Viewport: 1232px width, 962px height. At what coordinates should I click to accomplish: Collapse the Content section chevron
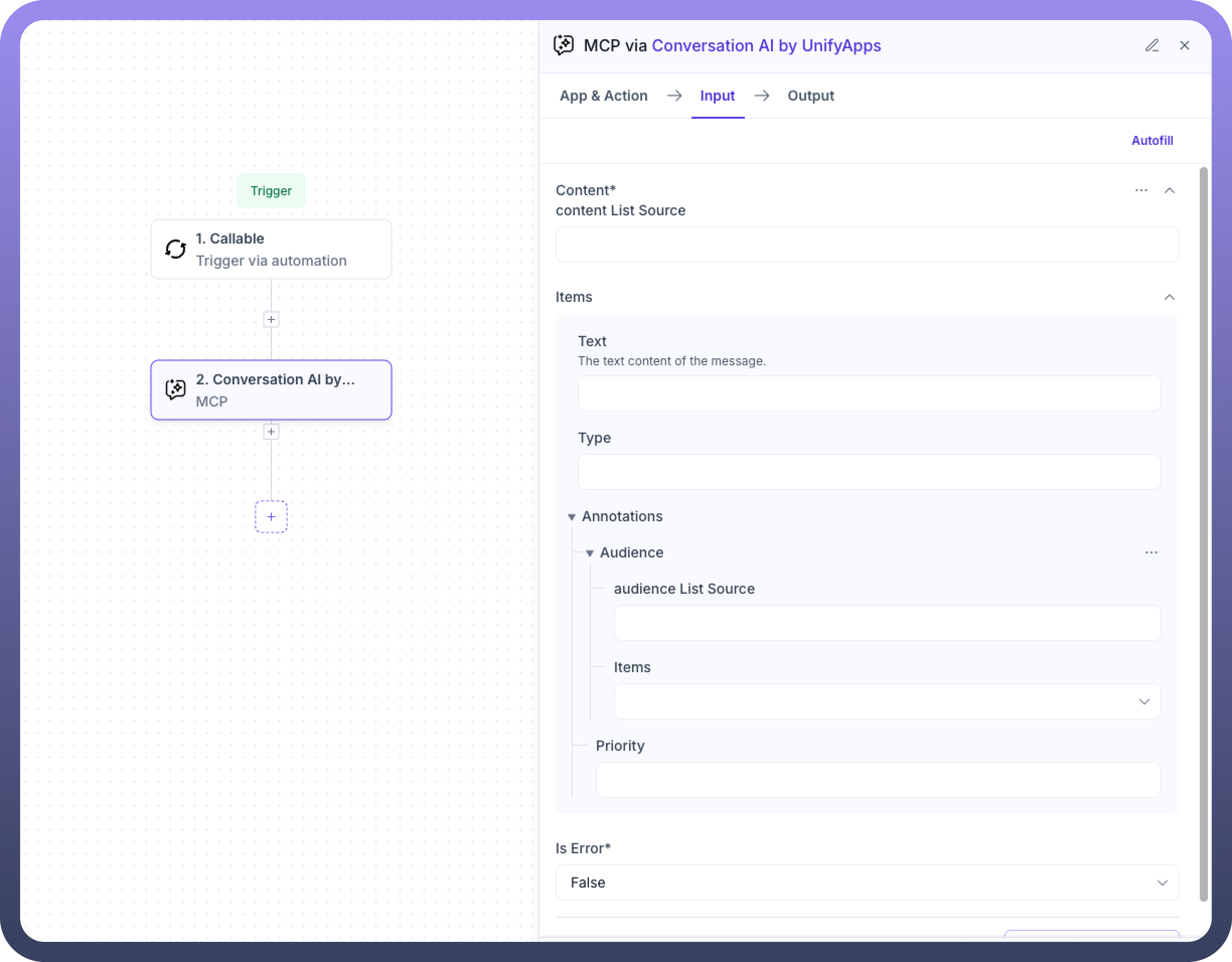click(1170, 191)
